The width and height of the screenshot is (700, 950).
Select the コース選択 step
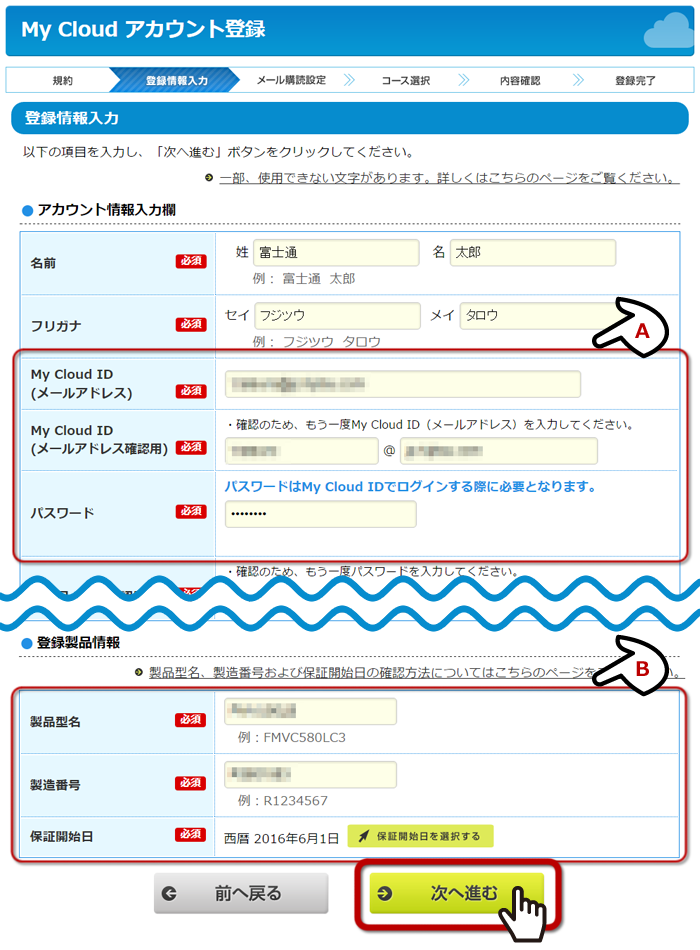pyautogui.click(x=406, y=80)
